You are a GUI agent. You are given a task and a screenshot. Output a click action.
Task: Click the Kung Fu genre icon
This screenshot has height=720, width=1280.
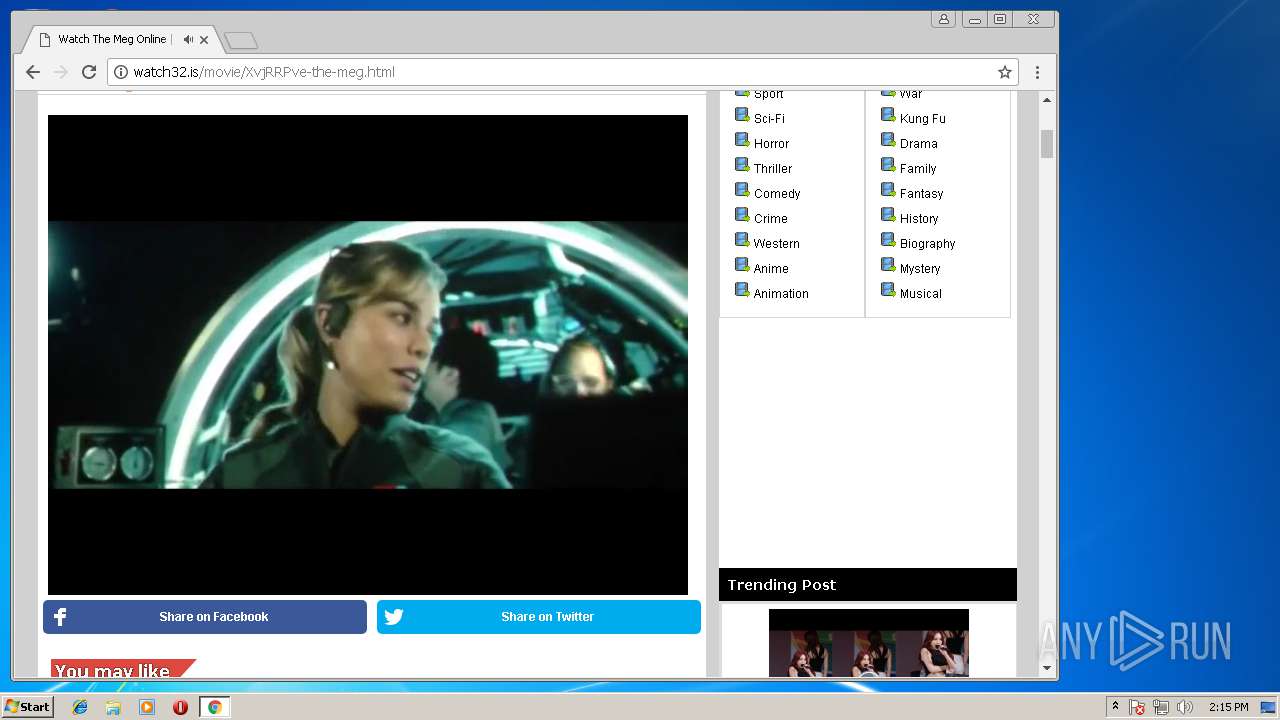tap(888, 115)
